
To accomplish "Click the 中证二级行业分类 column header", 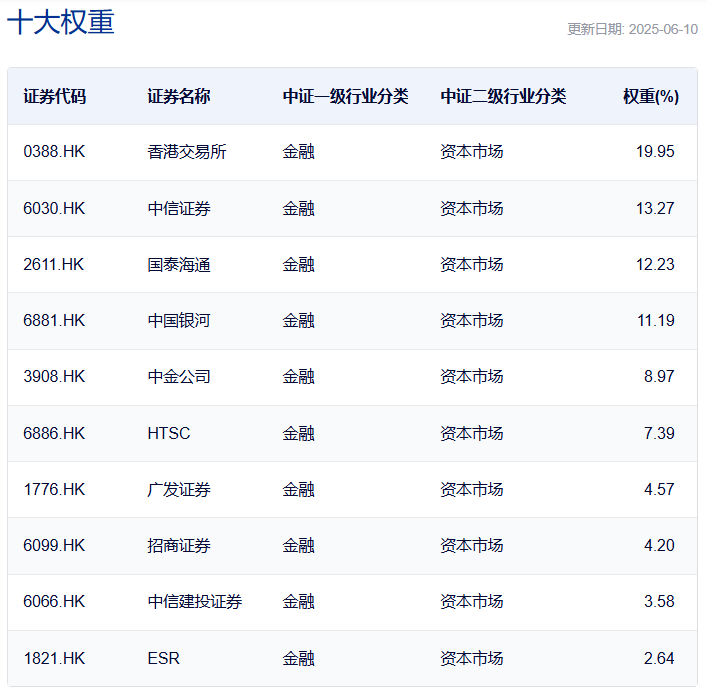I will click(503, 97).
